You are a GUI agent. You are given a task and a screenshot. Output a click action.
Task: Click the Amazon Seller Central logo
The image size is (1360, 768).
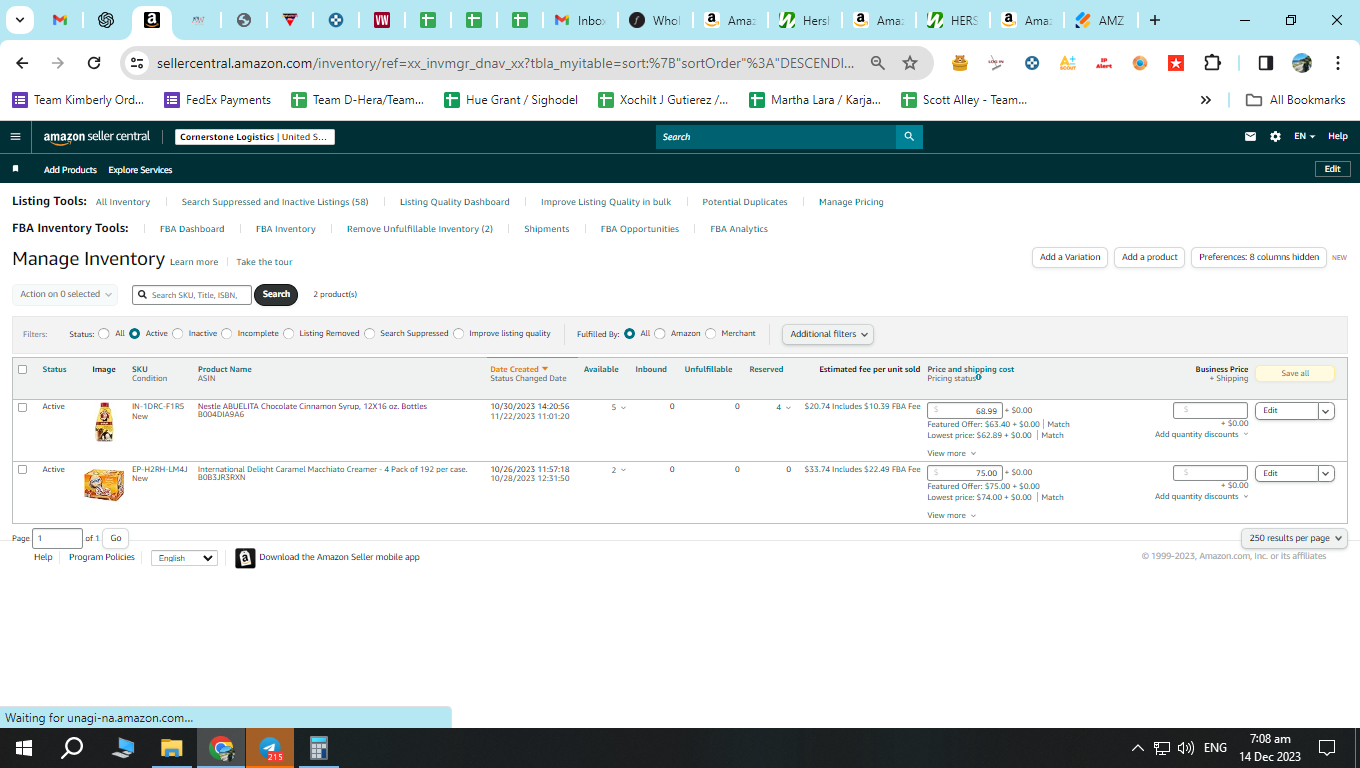[x=97, y=137]
